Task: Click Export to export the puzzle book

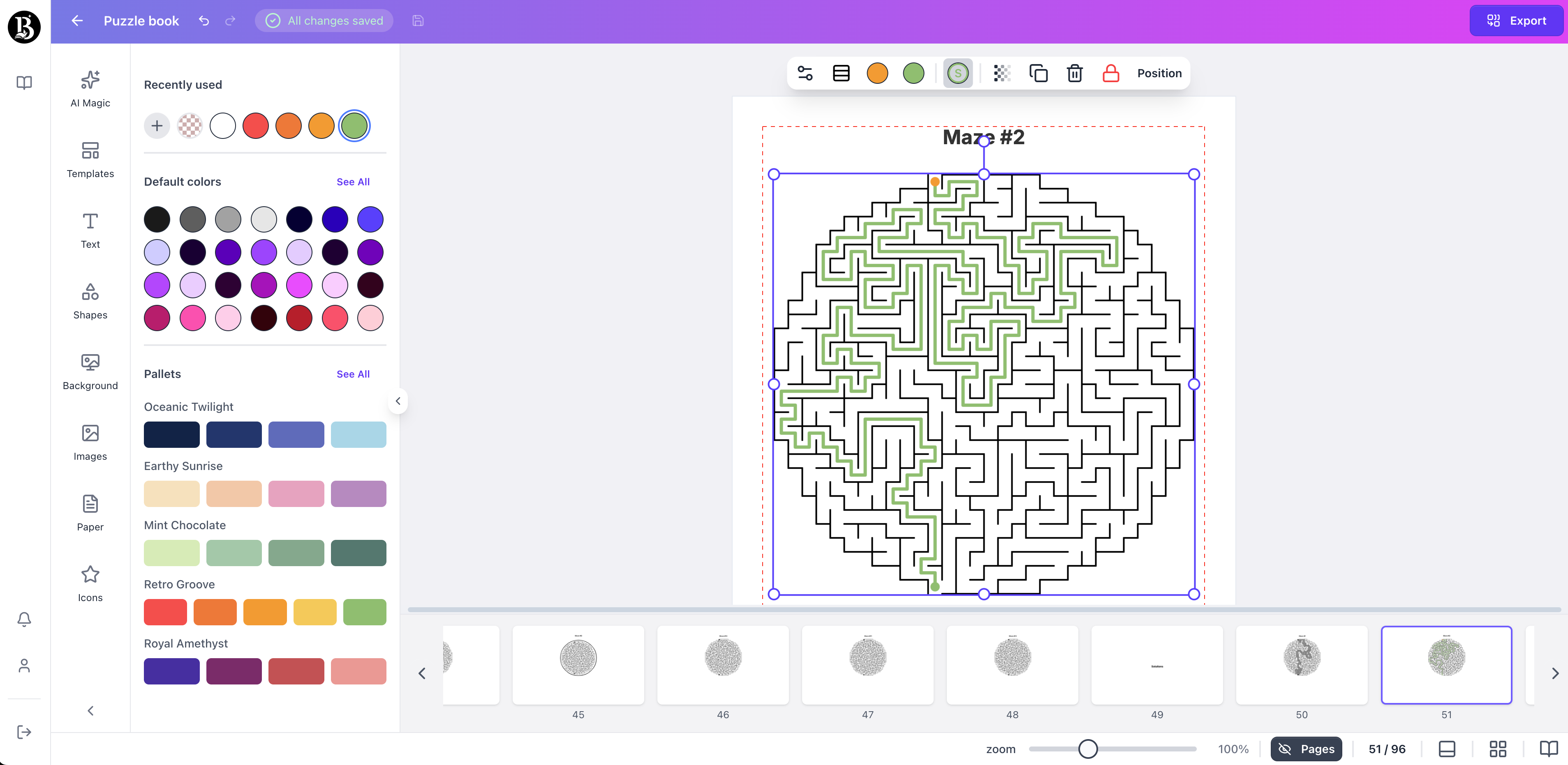Action: (x=1516, y=20)
